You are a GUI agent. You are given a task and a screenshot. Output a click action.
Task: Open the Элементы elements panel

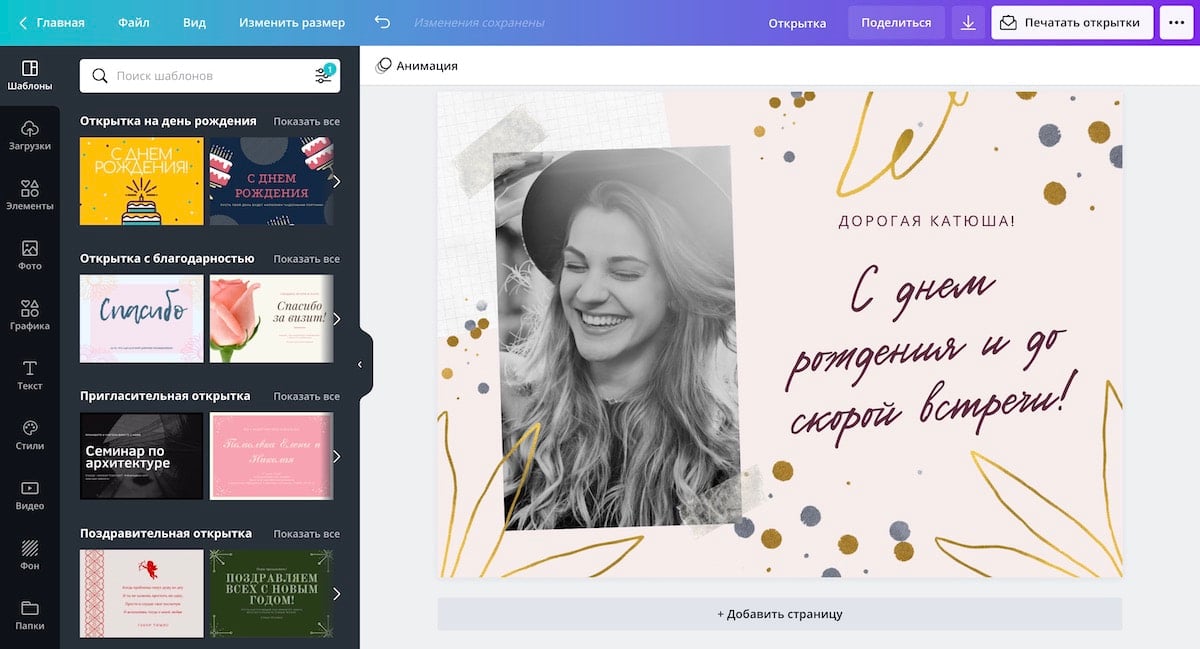pos(29,195)
